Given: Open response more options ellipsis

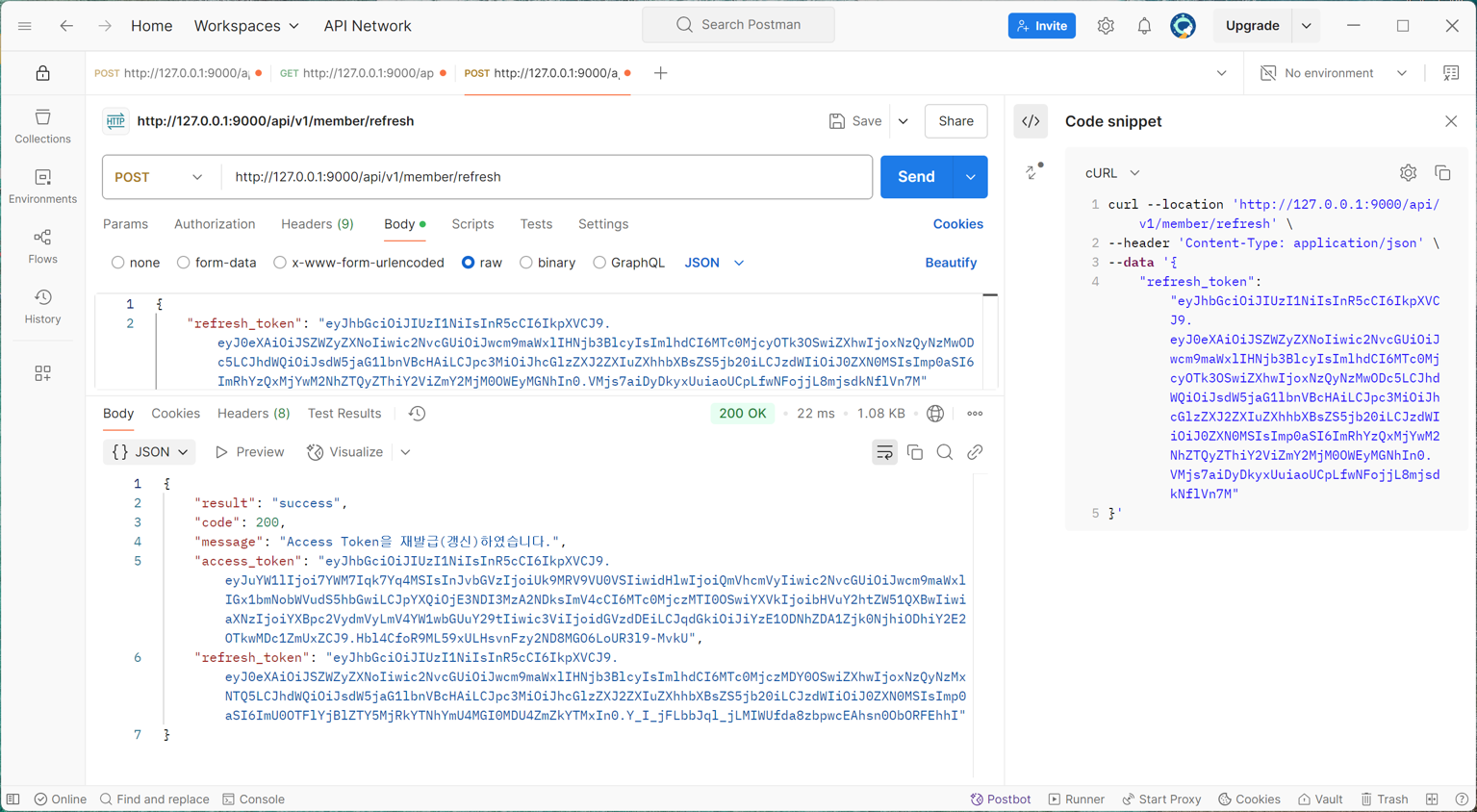Looking at the screenshot, I should [975, 414].
